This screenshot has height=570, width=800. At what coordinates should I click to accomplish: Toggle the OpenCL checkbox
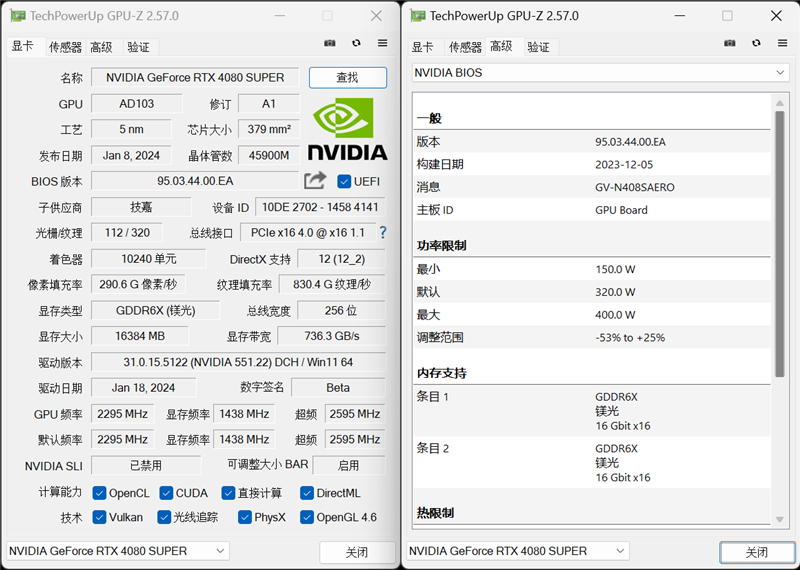click(x=99, y=493)
